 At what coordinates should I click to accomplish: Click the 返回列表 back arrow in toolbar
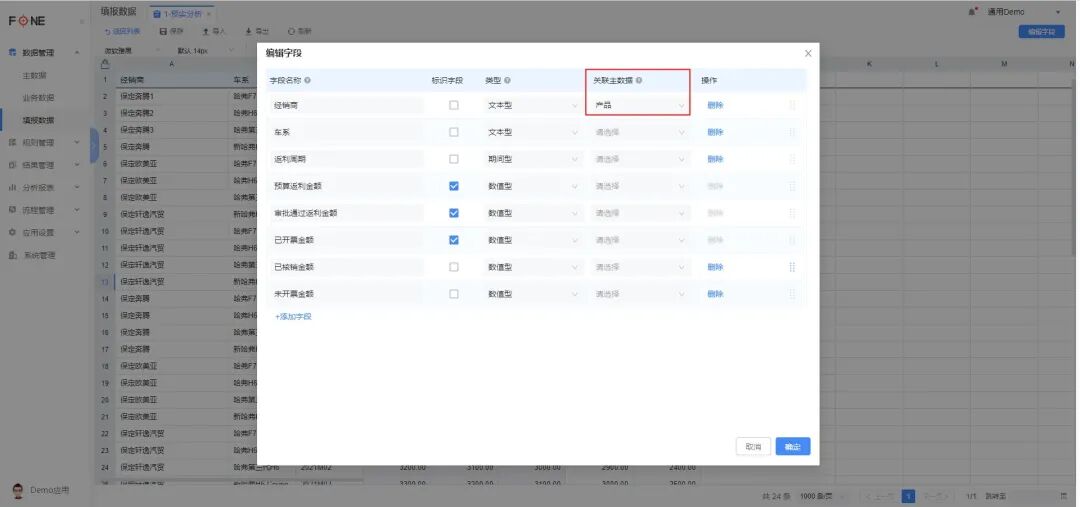click(x=107, y=32)
